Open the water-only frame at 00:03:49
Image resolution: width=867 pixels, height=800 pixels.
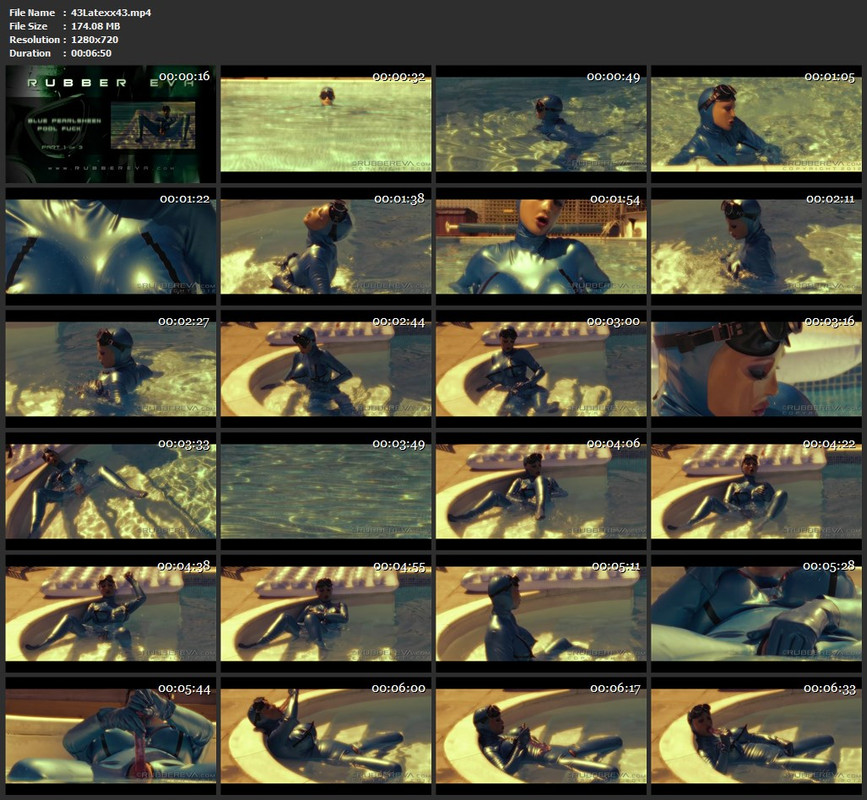coord(326,491)
